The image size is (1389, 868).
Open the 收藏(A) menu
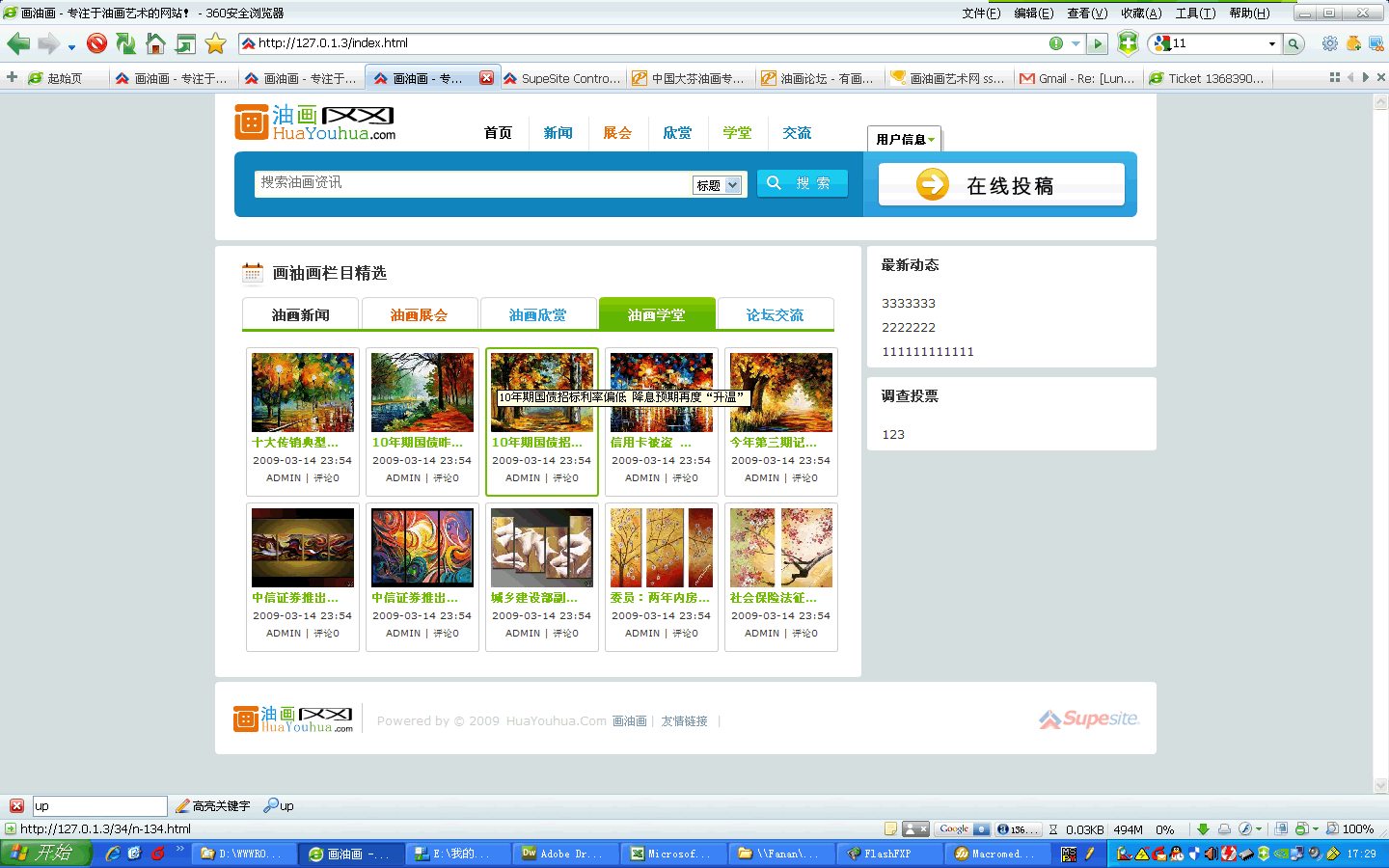[x=1141, y=14]
